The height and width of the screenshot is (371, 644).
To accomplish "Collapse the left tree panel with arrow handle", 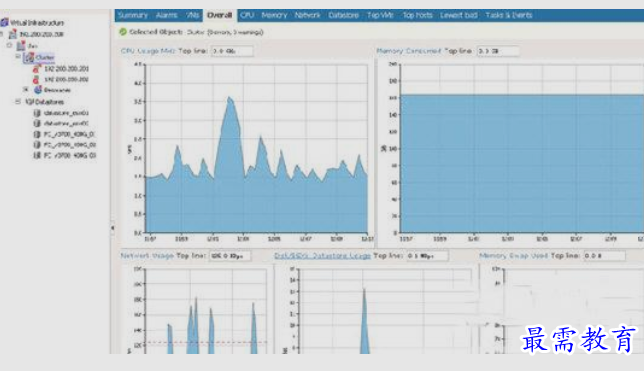I will (x=112, y=227).
